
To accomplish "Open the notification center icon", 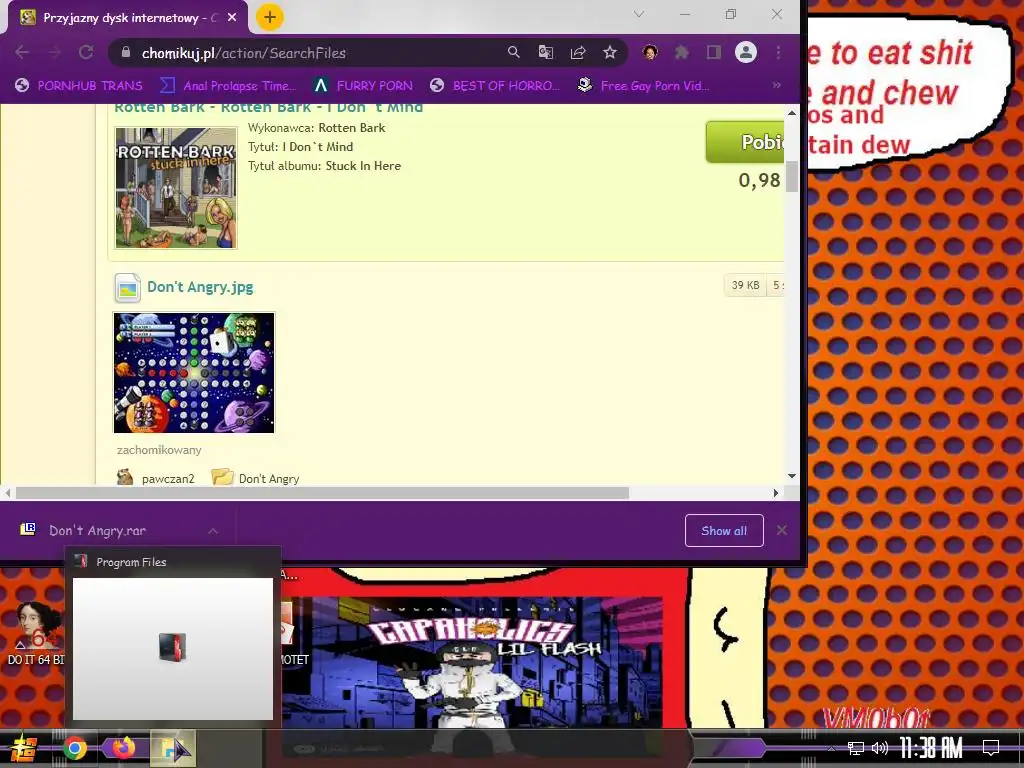I will click(991, 748).
